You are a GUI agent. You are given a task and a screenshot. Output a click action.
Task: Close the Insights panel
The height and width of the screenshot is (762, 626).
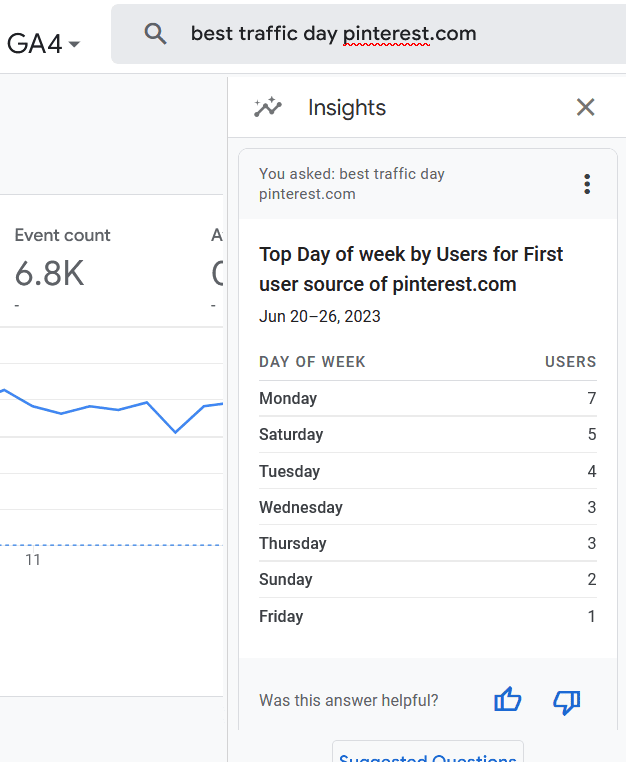pyautogui.click(x=586, y=108)
